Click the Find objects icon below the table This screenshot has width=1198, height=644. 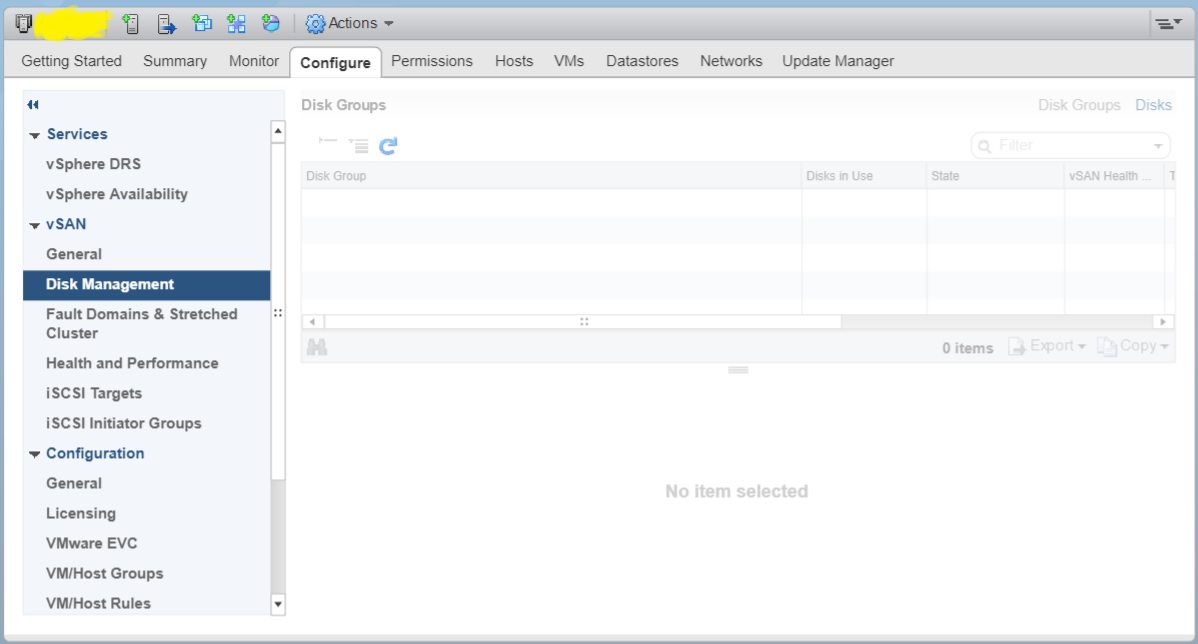tap(317, 347)
